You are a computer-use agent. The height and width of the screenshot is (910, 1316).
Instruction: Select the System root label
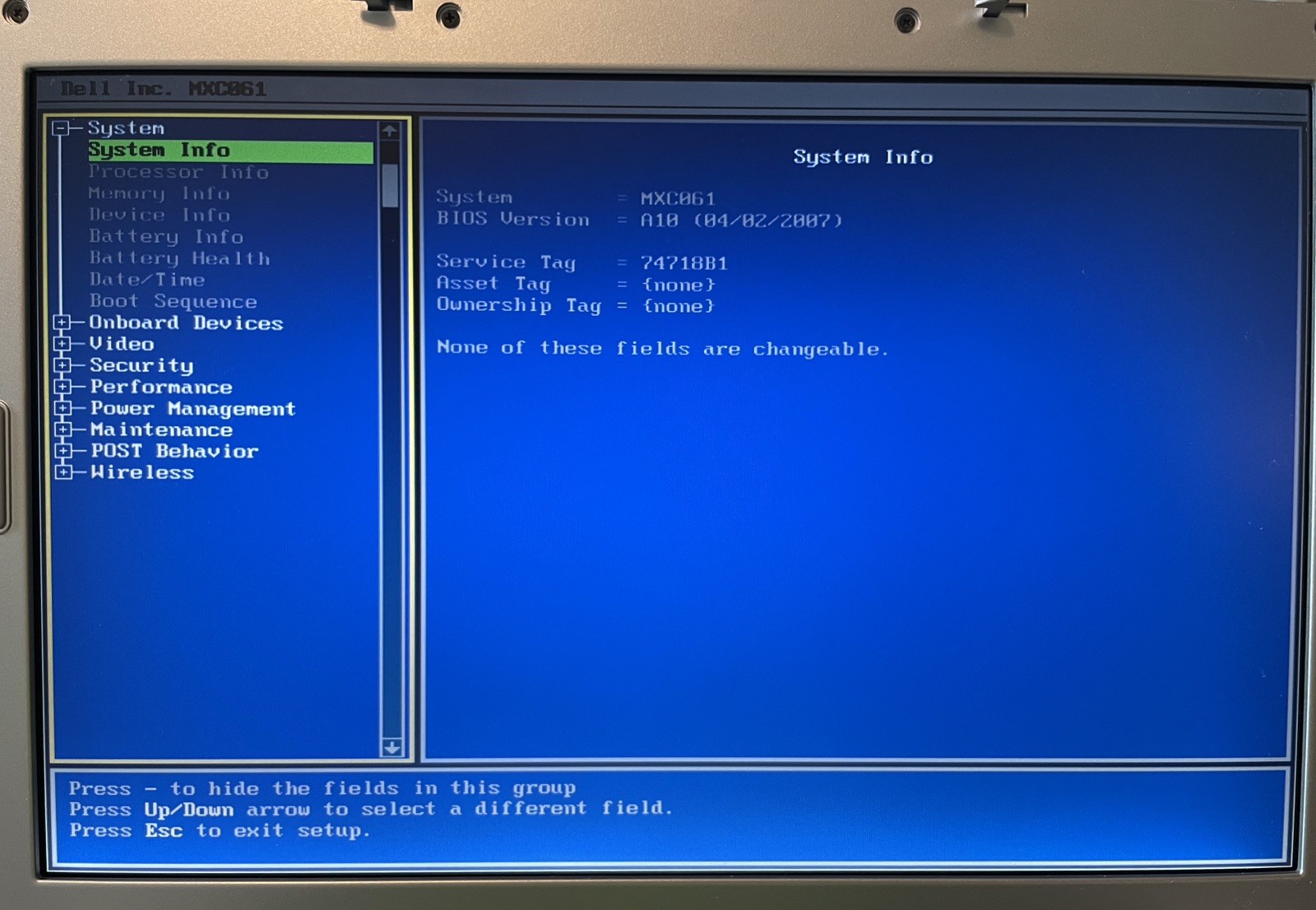[x=126, y=128]
